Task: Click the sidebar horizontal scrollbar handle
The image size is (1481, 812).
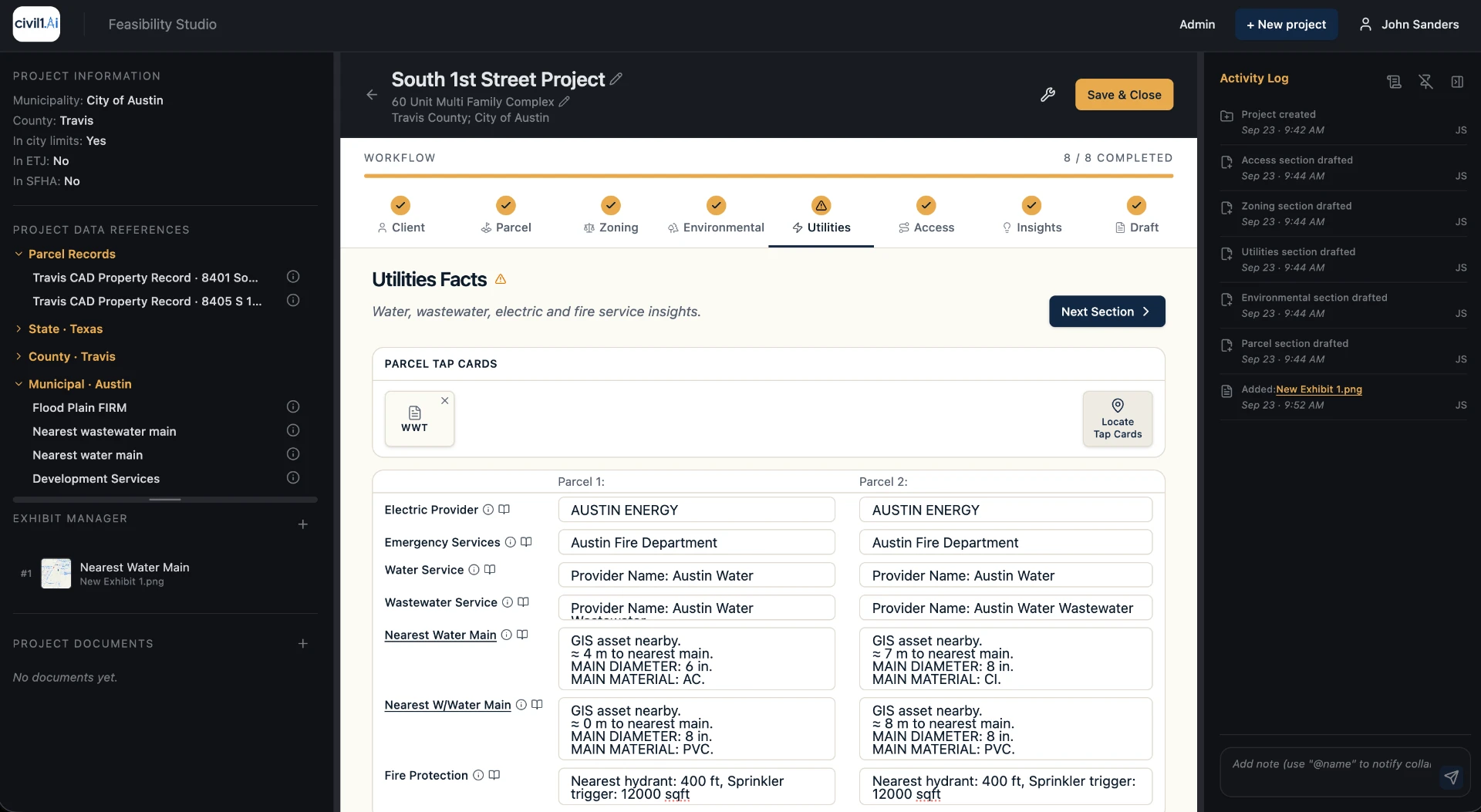Action: pyautogui.click(x=165, y=500)
